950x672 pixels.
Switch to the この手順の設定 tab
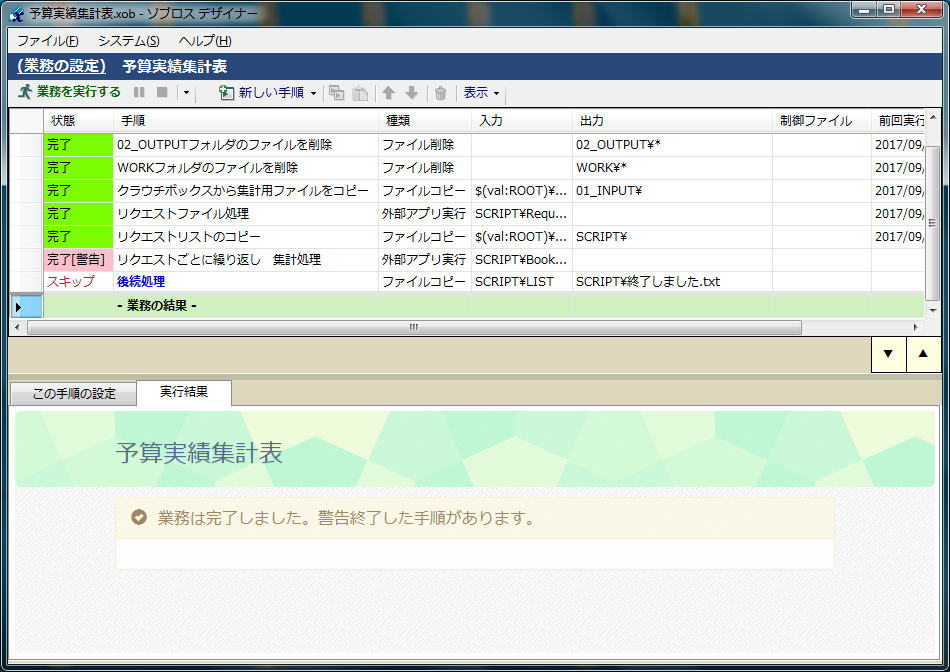[74, 393]
